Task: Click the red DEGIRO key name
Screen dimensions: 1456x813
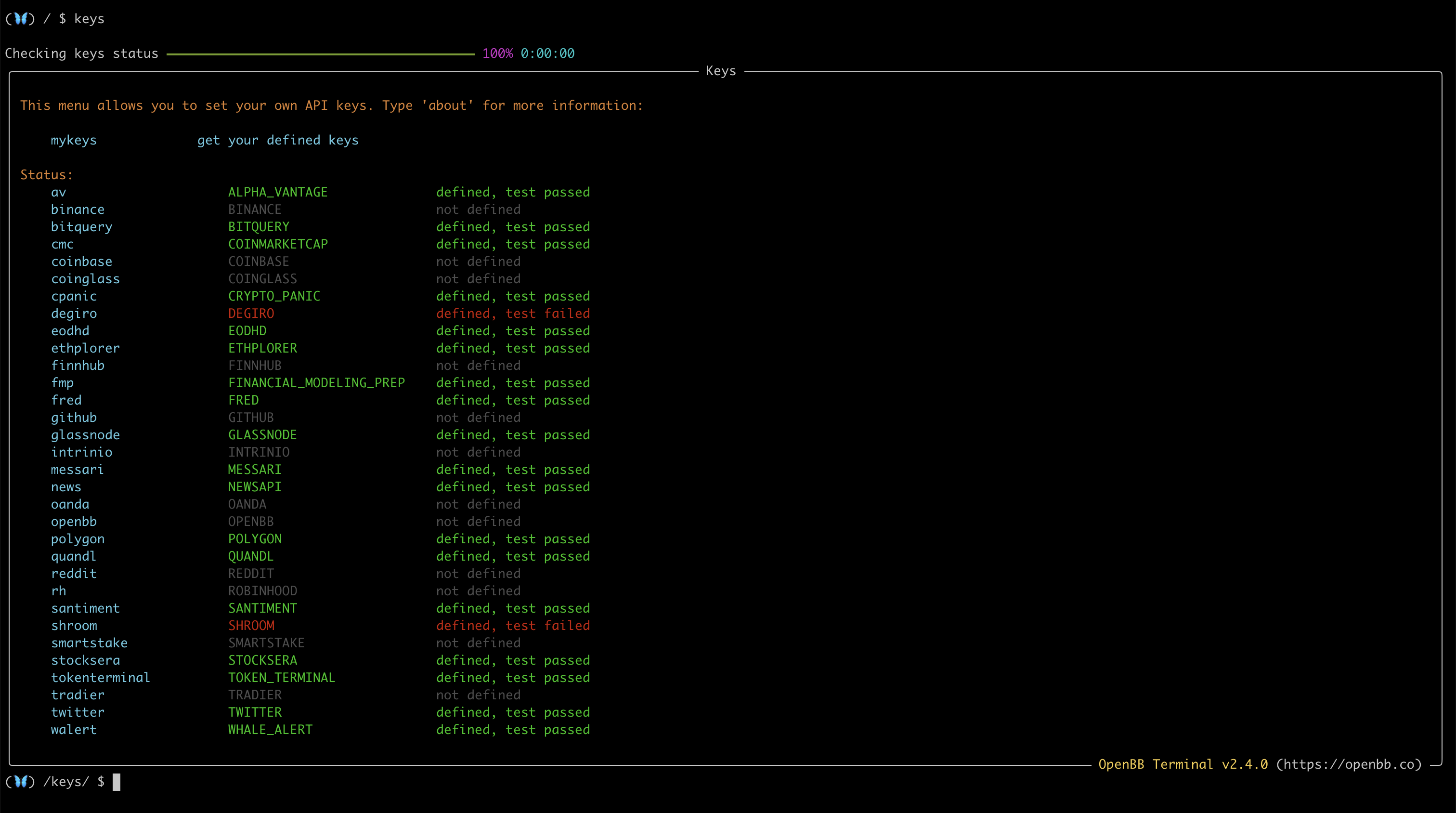Action: pos(251,313)
